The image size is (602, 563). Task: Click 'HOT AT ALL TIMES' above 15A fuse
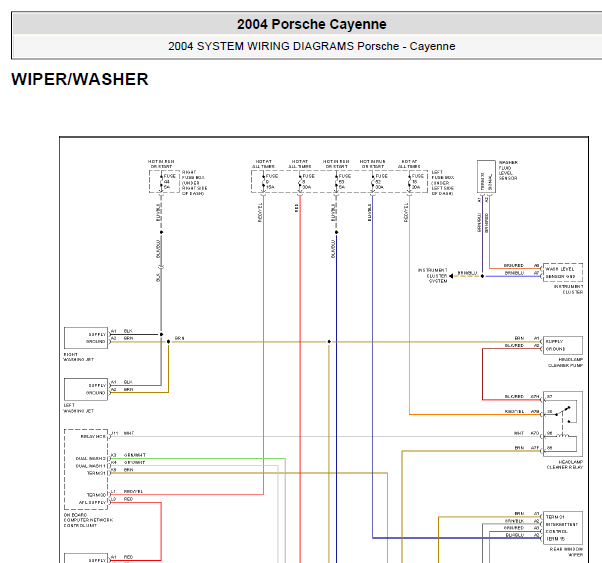pyautogui.click(x=263, y=164)
